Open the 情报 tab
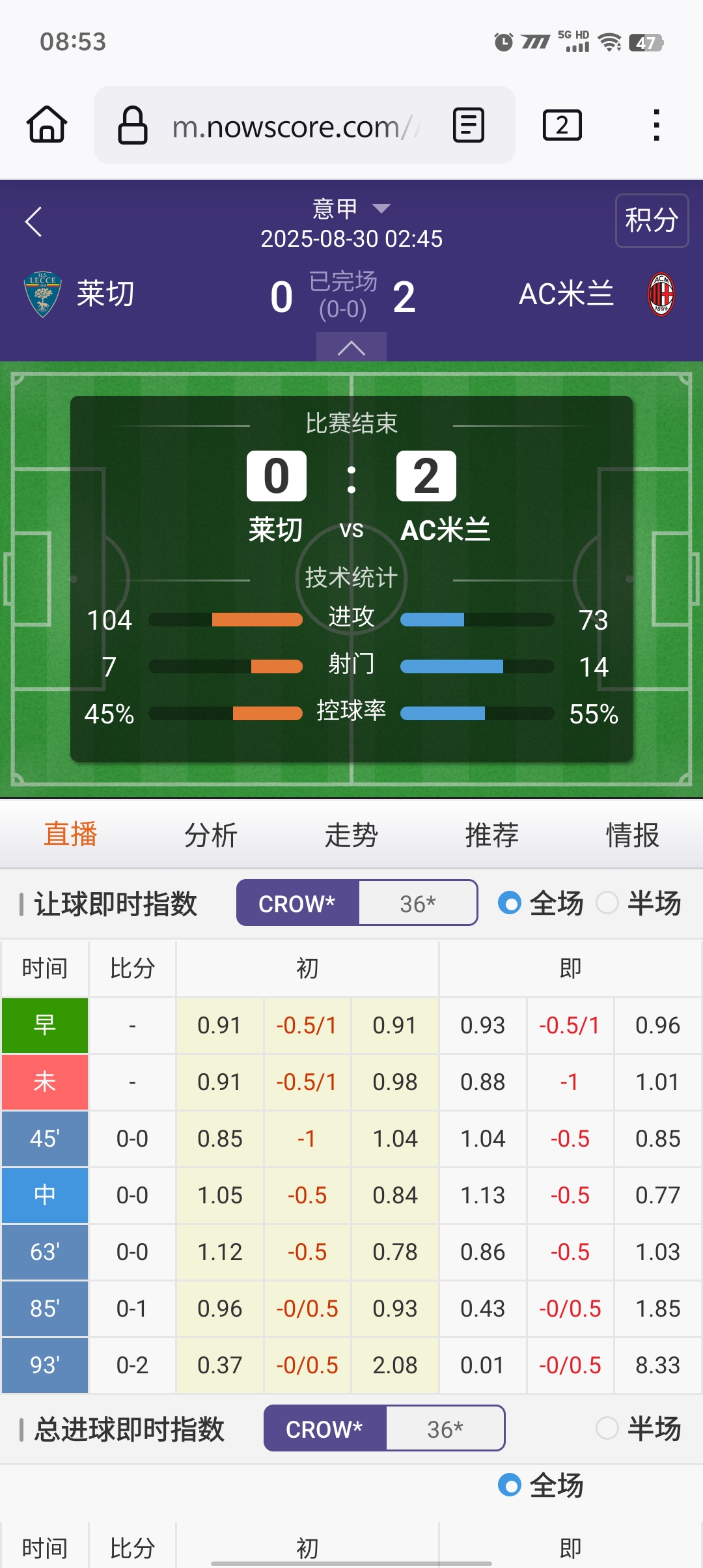 [632, 835]
